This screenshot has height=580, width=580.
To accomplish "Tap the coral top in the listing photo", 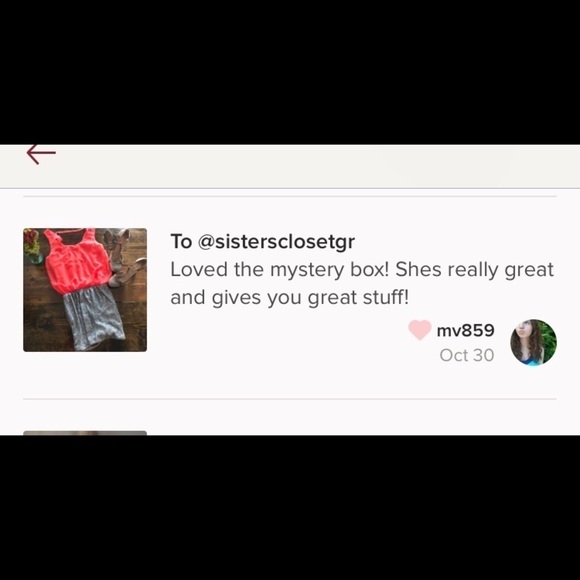I will tap(77, 263).
